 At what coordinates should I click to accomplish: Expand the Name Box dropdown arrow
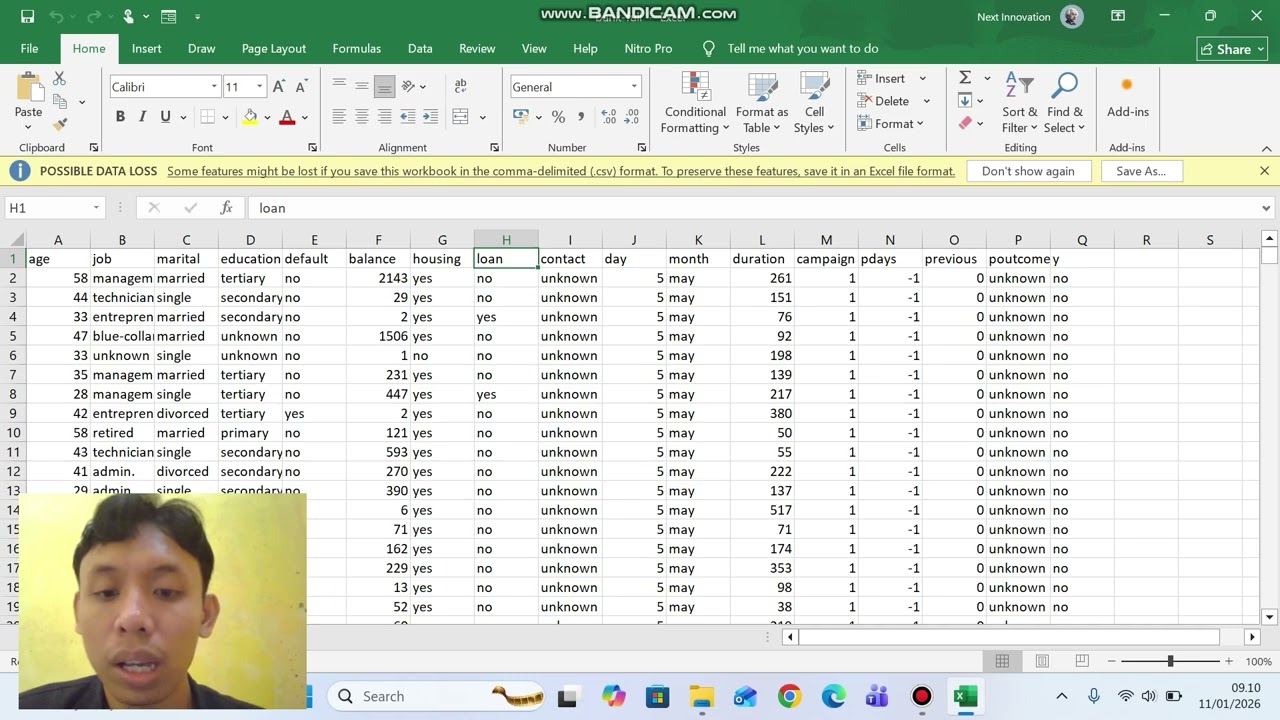(96, 208)
